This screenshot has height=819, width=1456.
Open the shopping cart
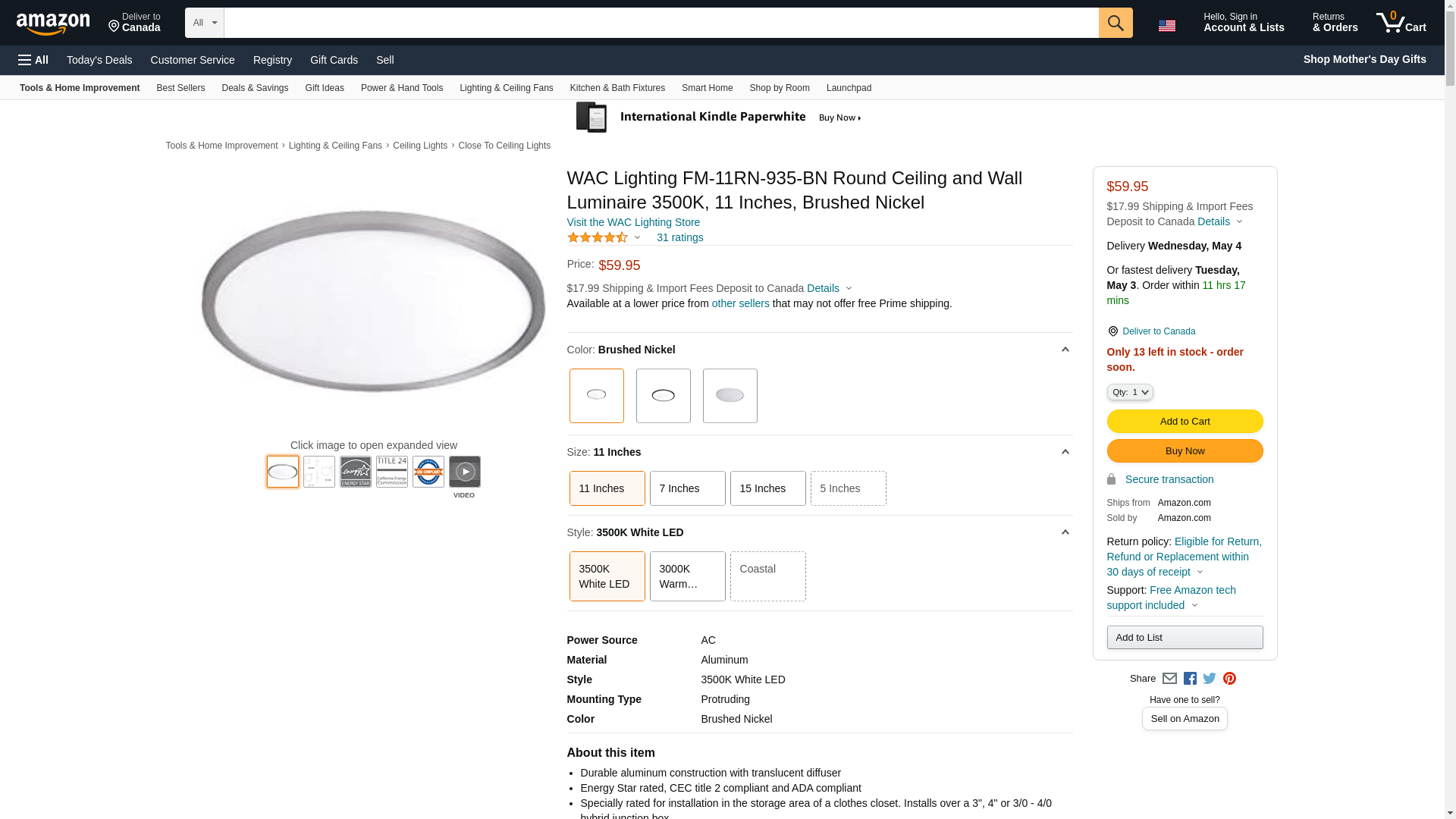1401,23
